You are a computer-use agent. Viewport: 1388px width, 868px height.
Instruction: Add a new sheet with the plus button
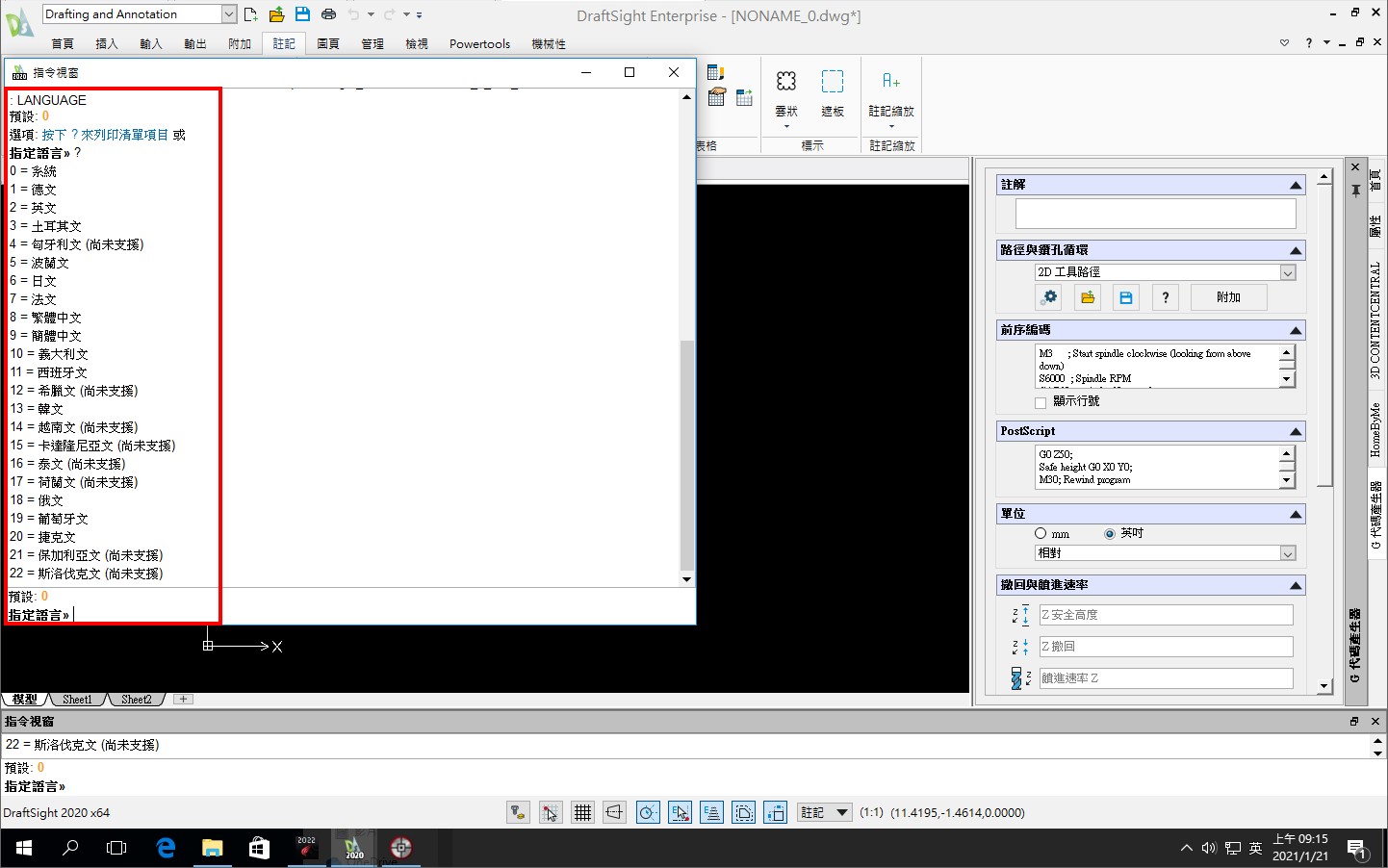184,700
